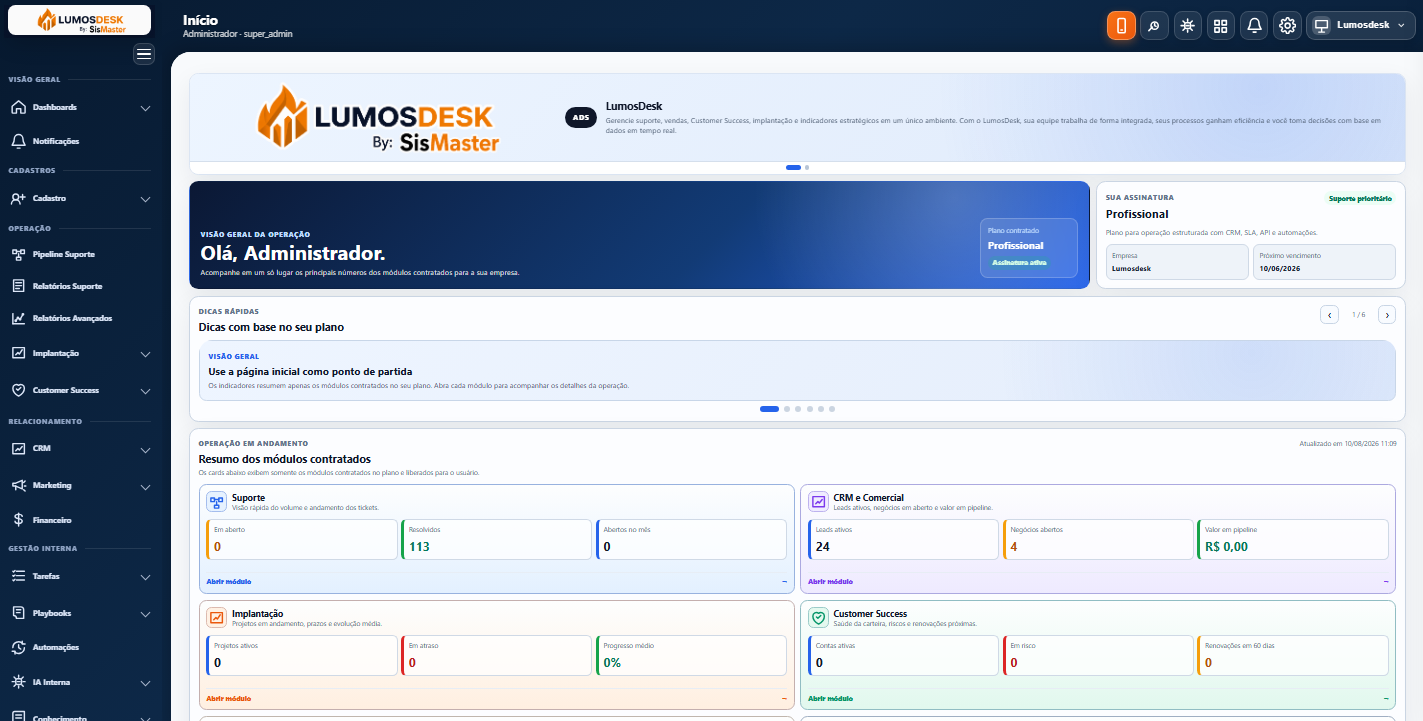Click the Relatórios Avançados chart icon
Screen dimensions: 1423x721
(x=18, y=318)
